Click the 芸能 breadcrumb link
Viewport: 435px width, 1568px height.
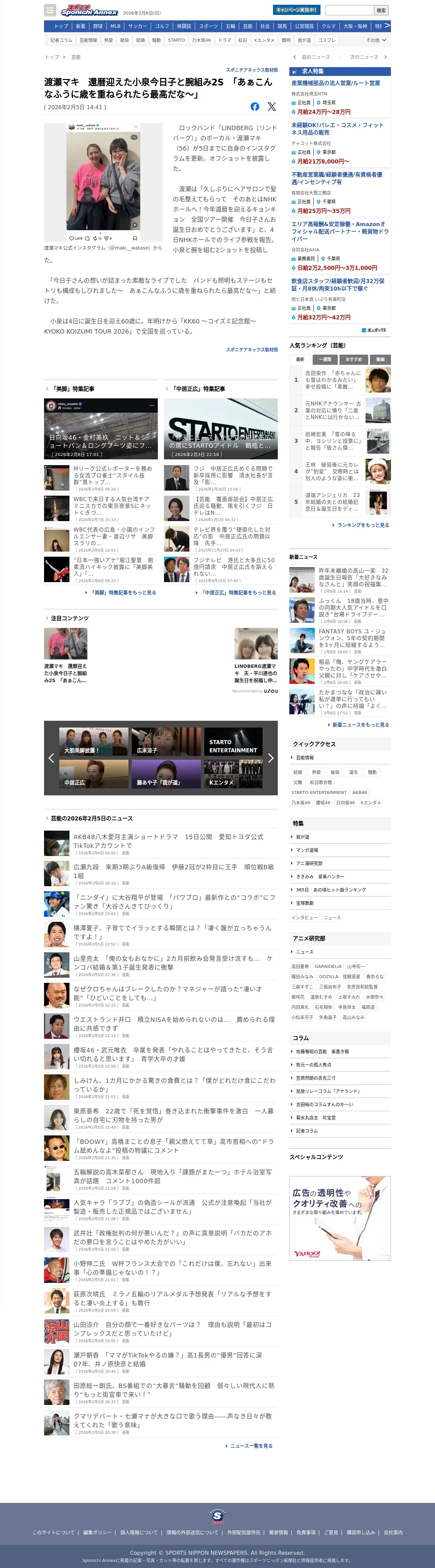coord(76,57)
